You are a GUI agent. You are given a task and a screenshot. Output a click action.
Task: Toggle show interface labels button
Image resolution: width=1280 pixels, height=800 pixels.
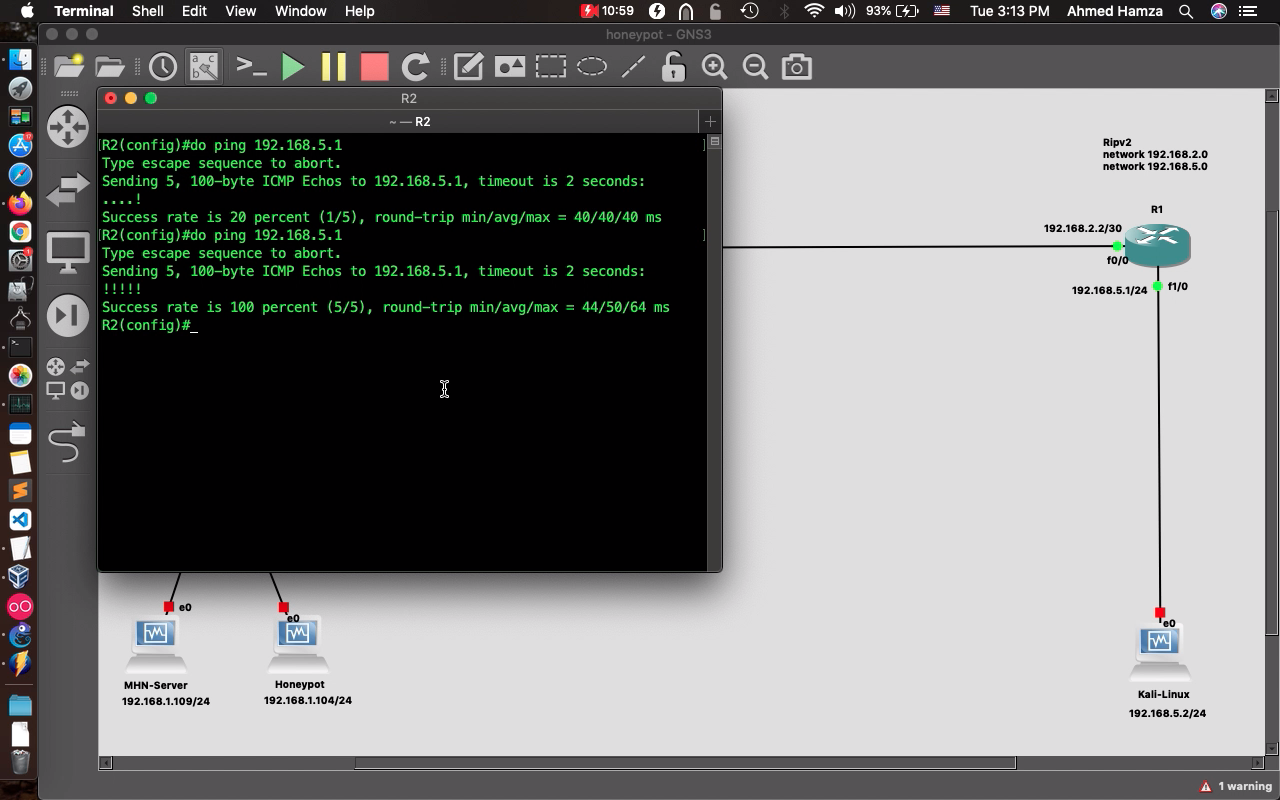tap(204, 67)
